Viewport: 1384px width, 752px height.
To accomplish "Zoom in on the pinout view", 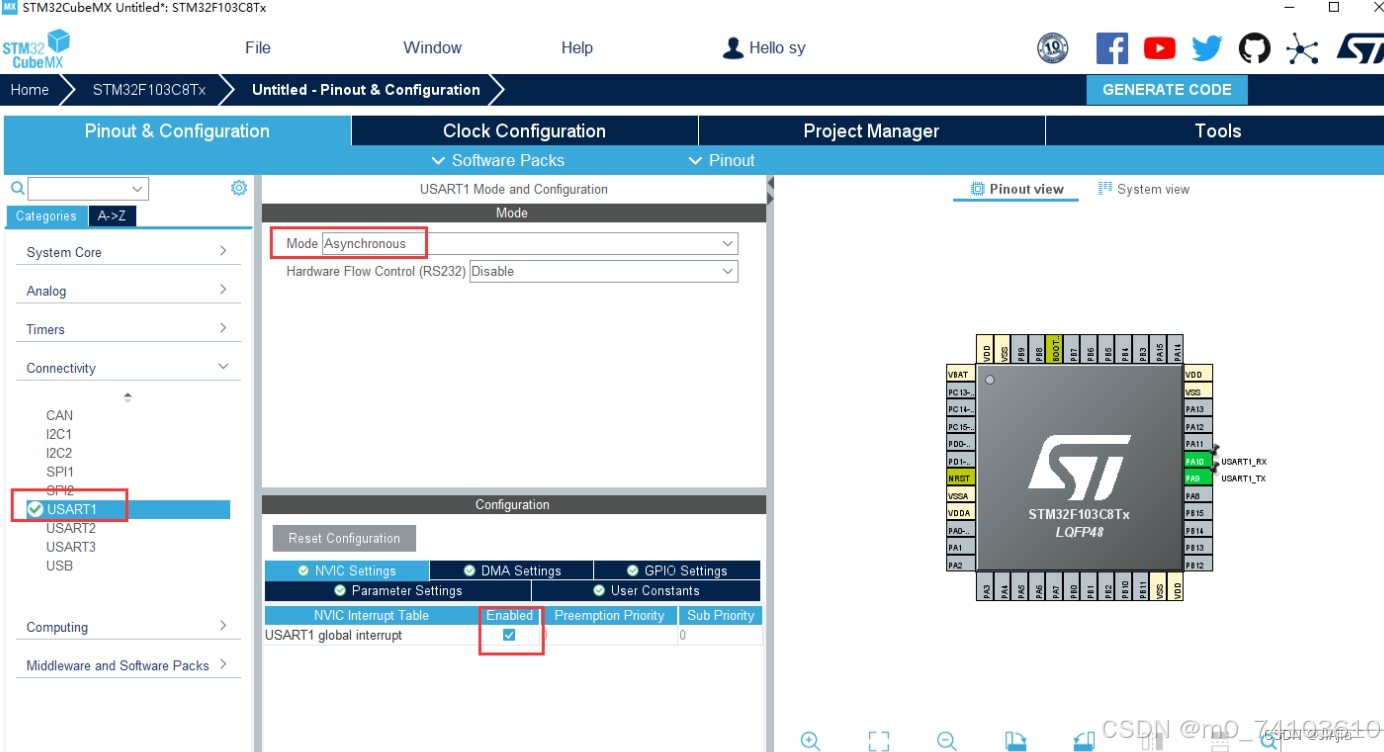I will [x=811, y=741].
